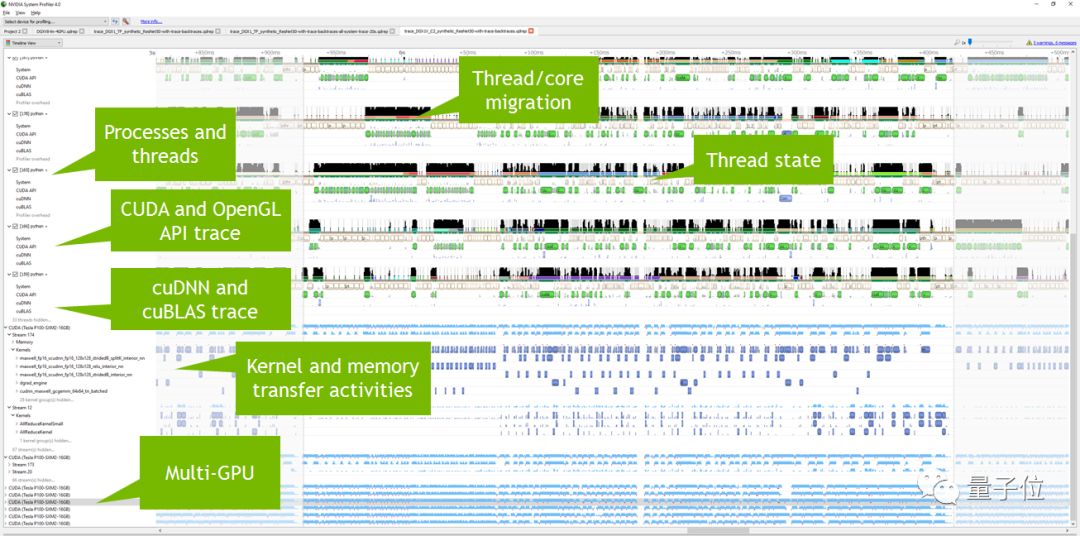Open the options arrow after [165] python

(x=45, y=169)
